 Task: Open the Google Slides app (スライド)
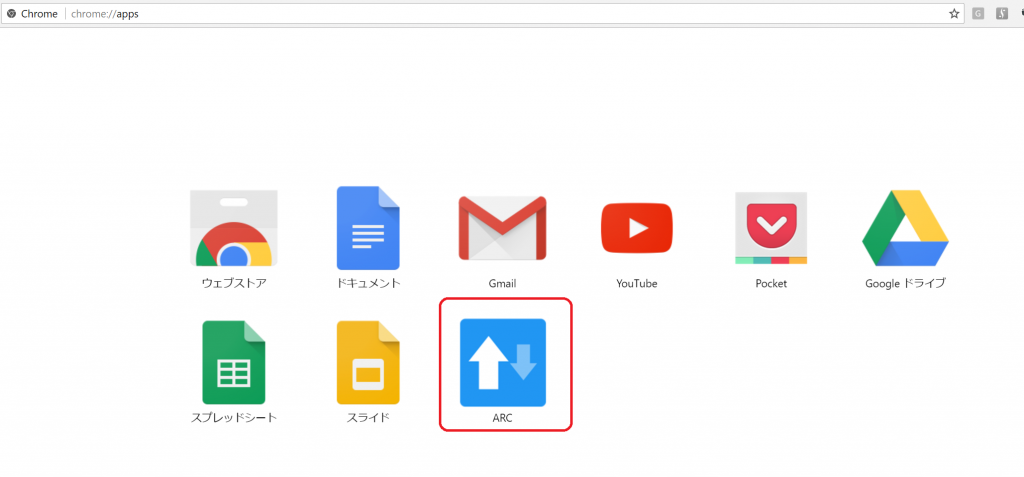point(368,362)
